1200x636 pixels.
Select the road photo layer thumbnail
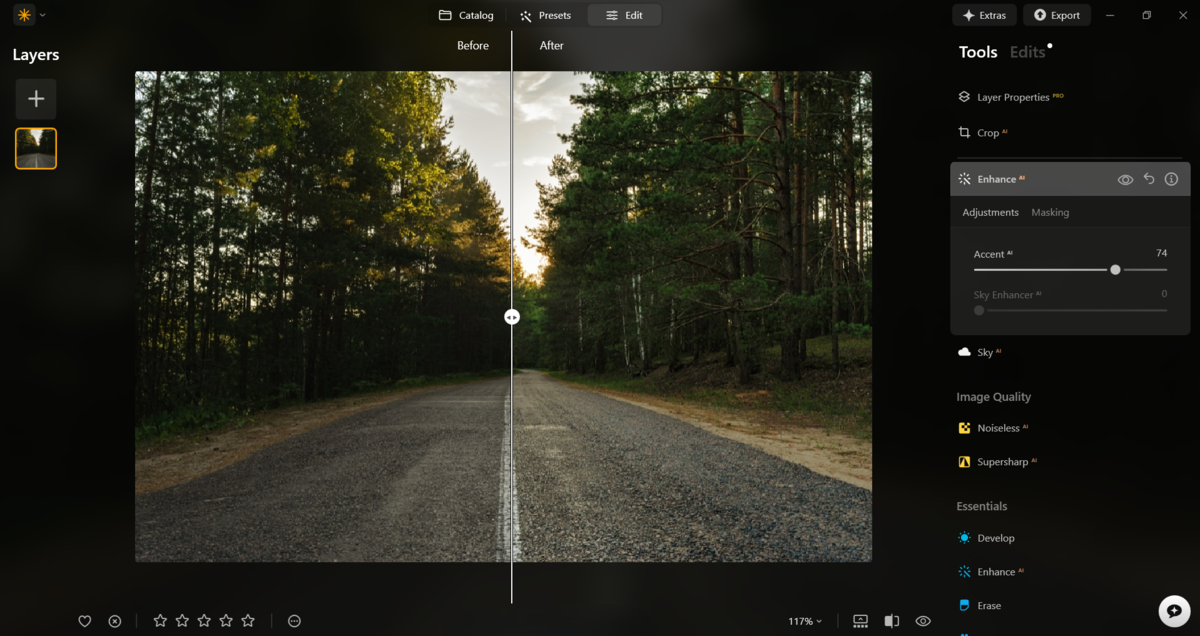(36, 148)
